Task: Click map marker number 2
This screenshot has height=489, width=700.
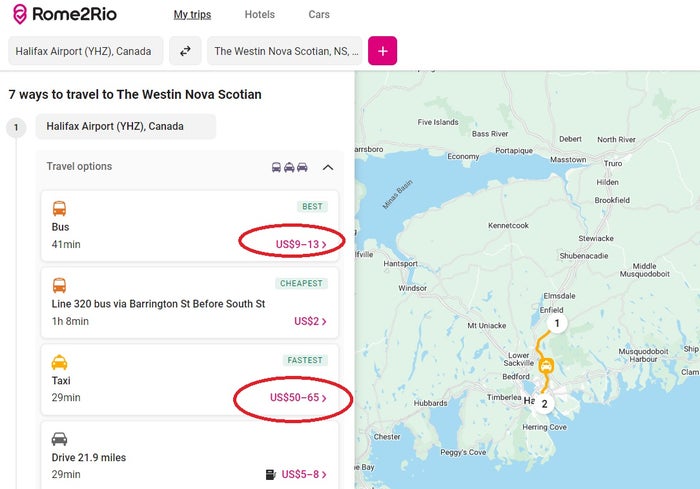Action: click(x=544, y=404)
